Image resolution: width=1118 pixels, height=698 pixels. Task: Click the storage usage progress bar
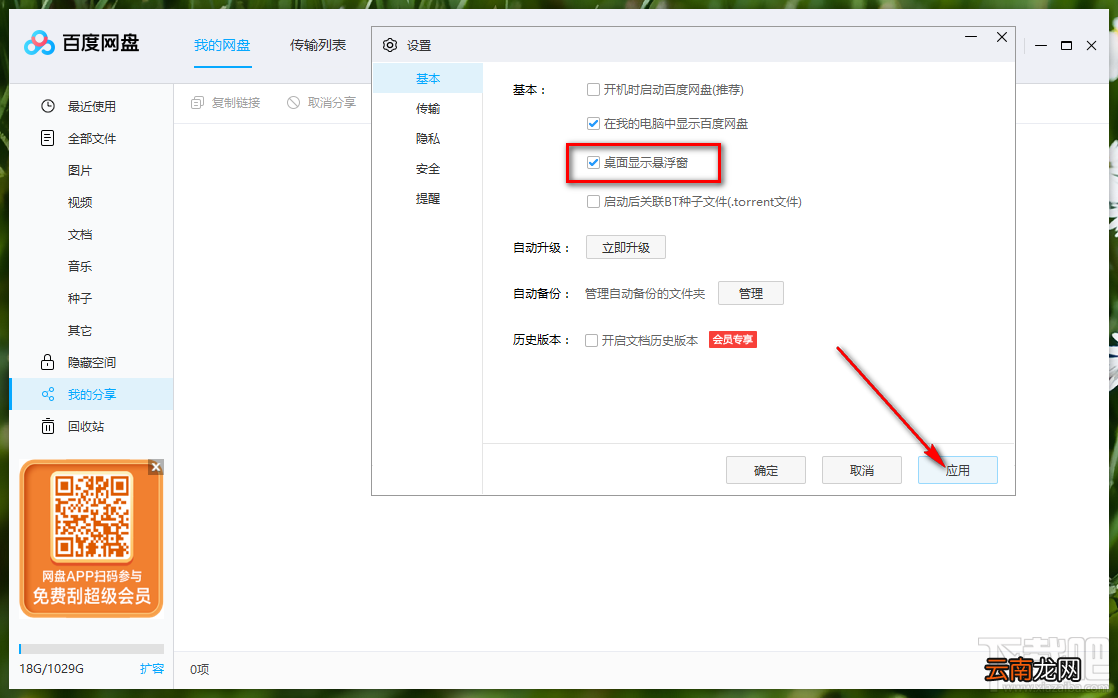91,649
